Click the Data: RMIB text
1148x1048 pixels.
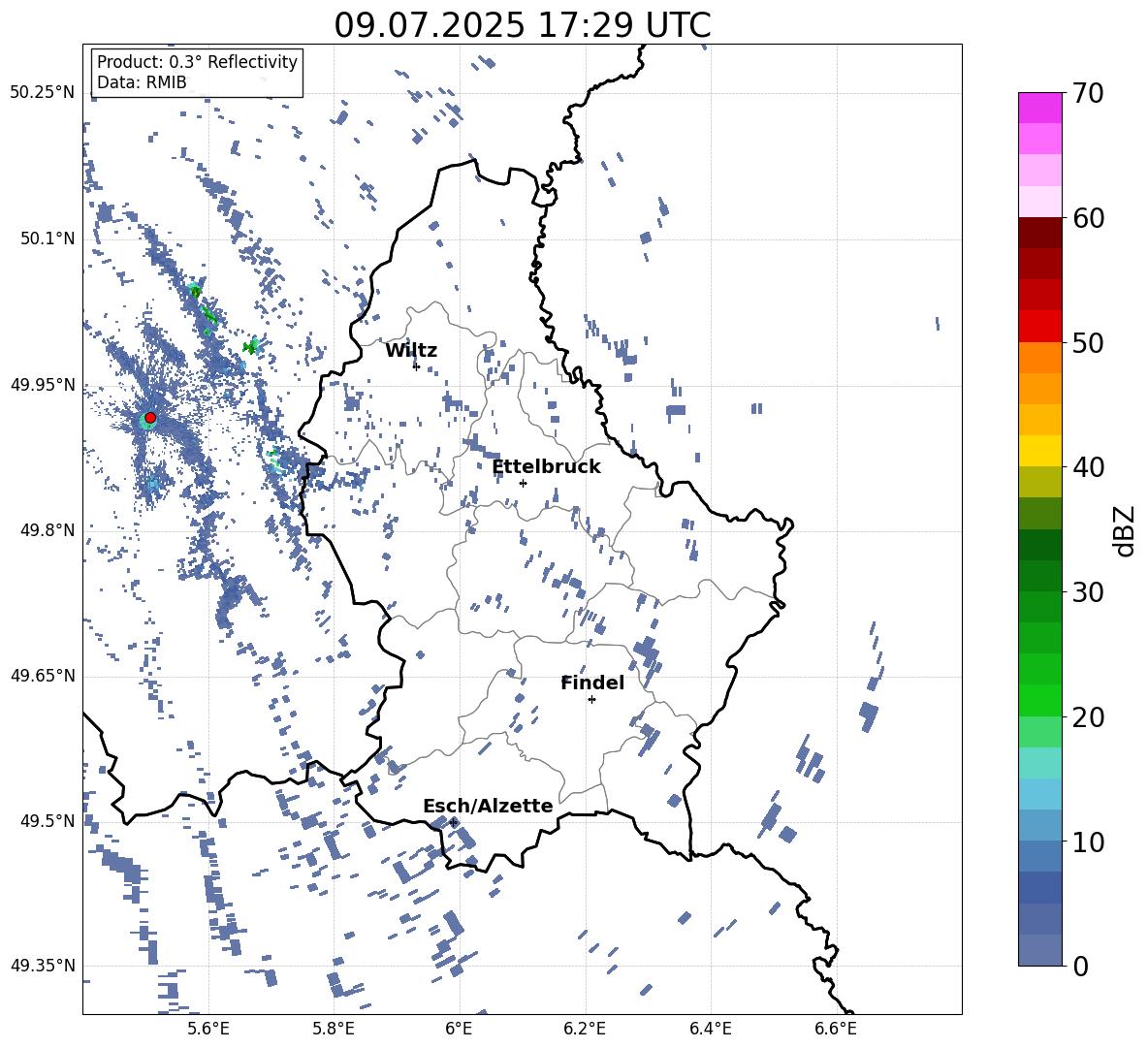(x=142, y=82)
